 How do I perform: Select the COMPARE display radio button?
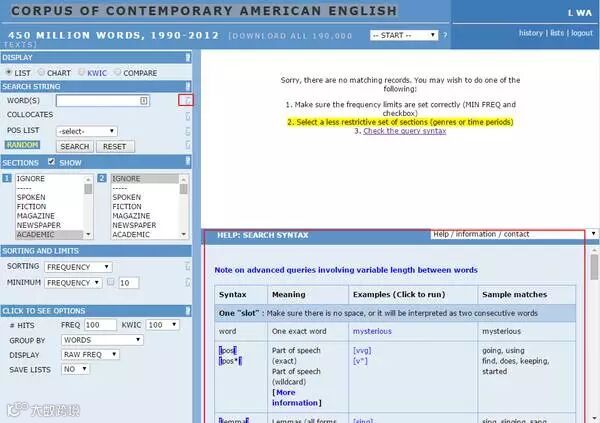(117, 72)
